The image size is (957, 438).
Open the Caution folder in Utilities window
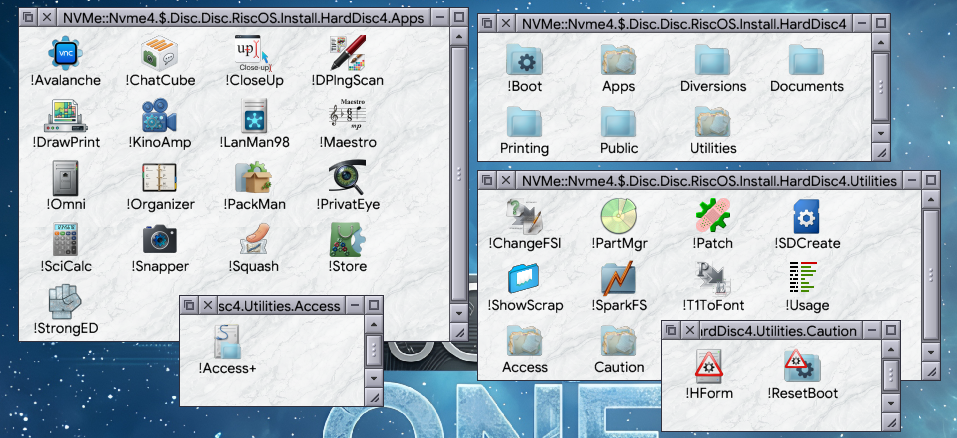(618, 340)
